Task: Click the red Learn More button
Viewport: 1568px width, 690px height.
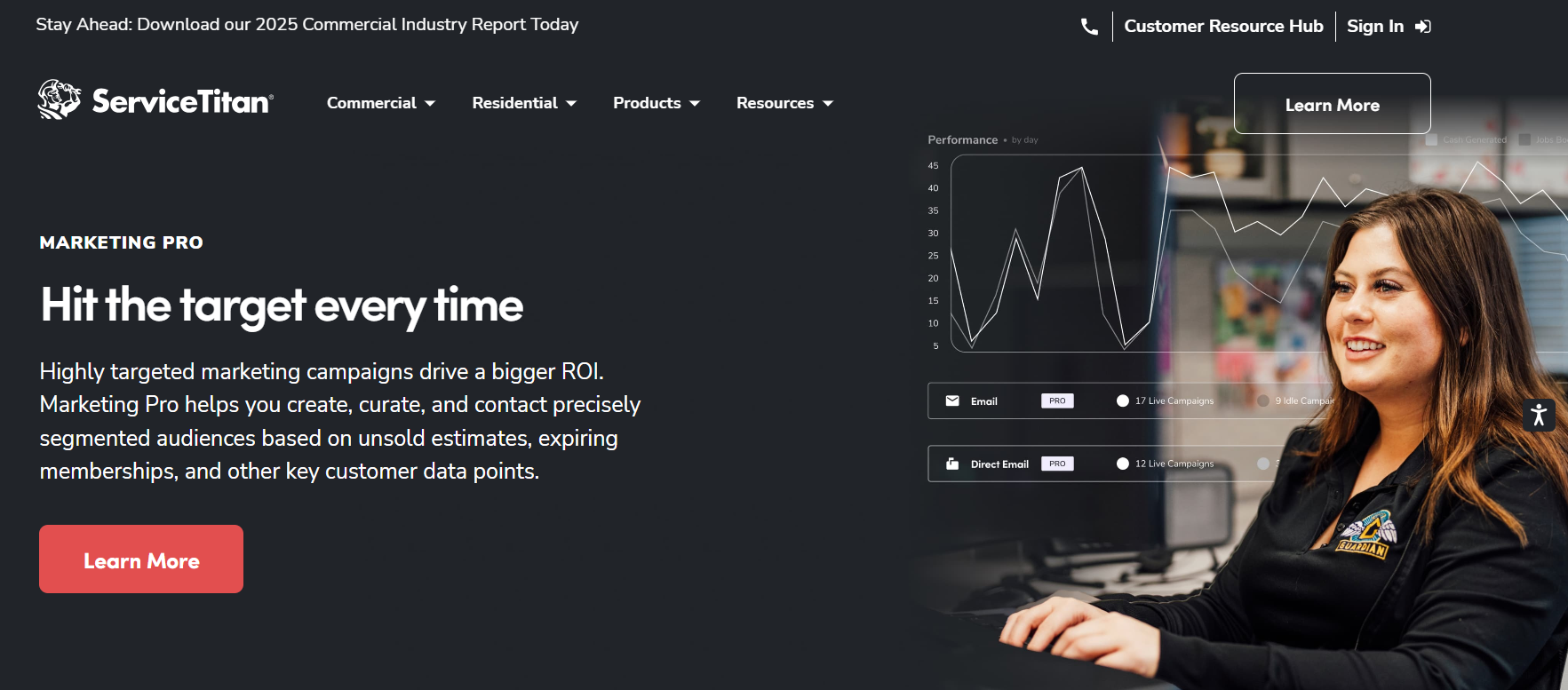Action: [x=141, y=559]
